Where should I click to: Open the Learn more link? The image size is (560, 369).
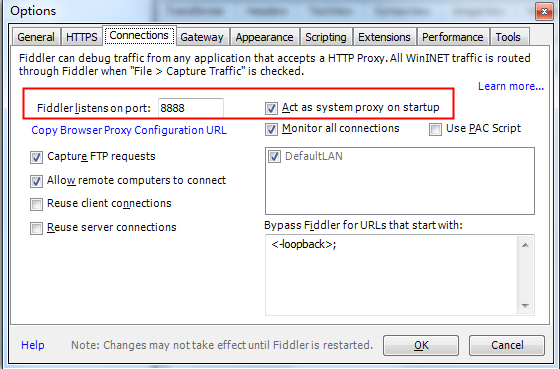coord(511,86)
